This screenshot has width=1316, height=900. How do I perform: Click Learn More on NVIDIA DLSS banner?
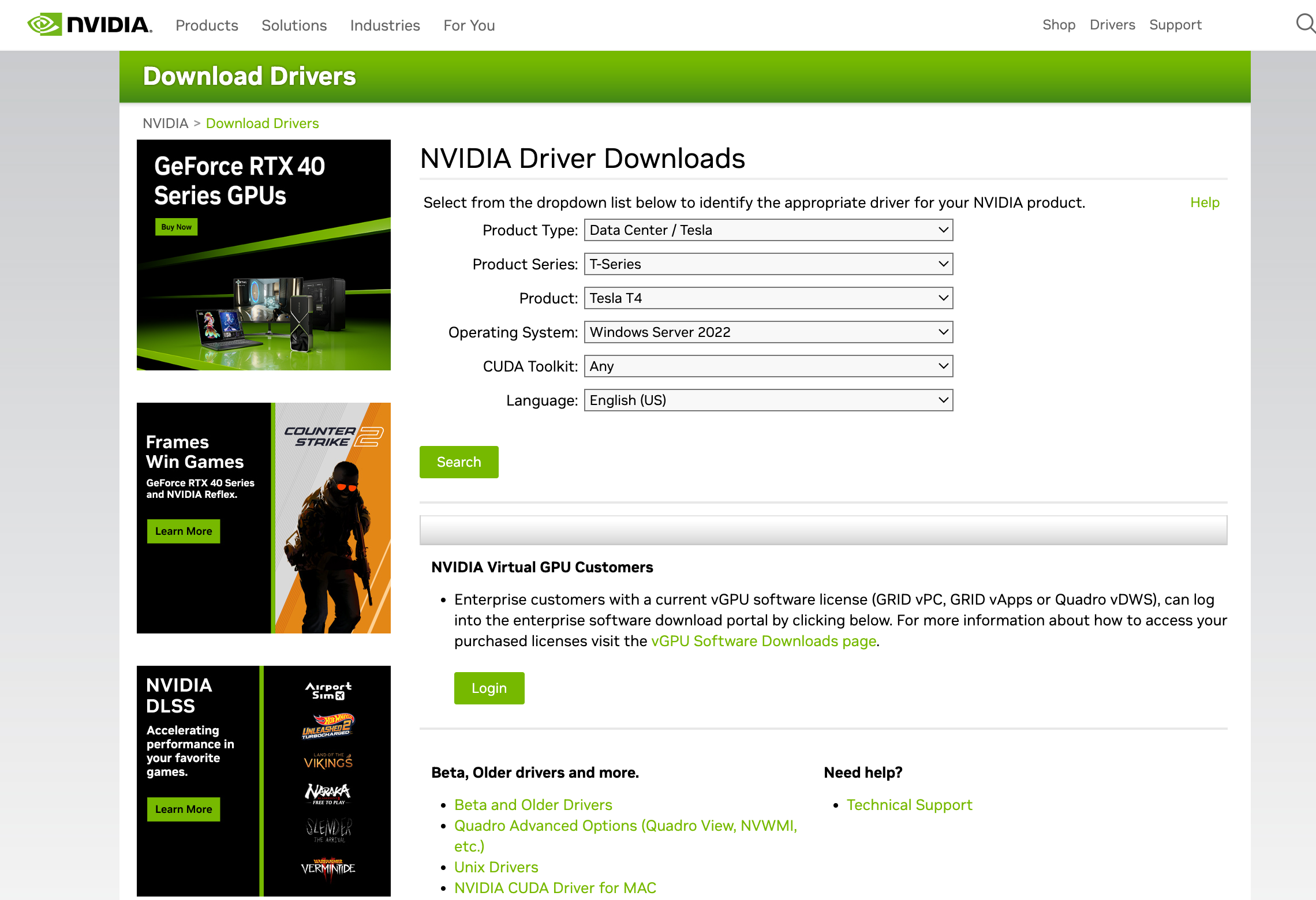[x=184, y=809]
